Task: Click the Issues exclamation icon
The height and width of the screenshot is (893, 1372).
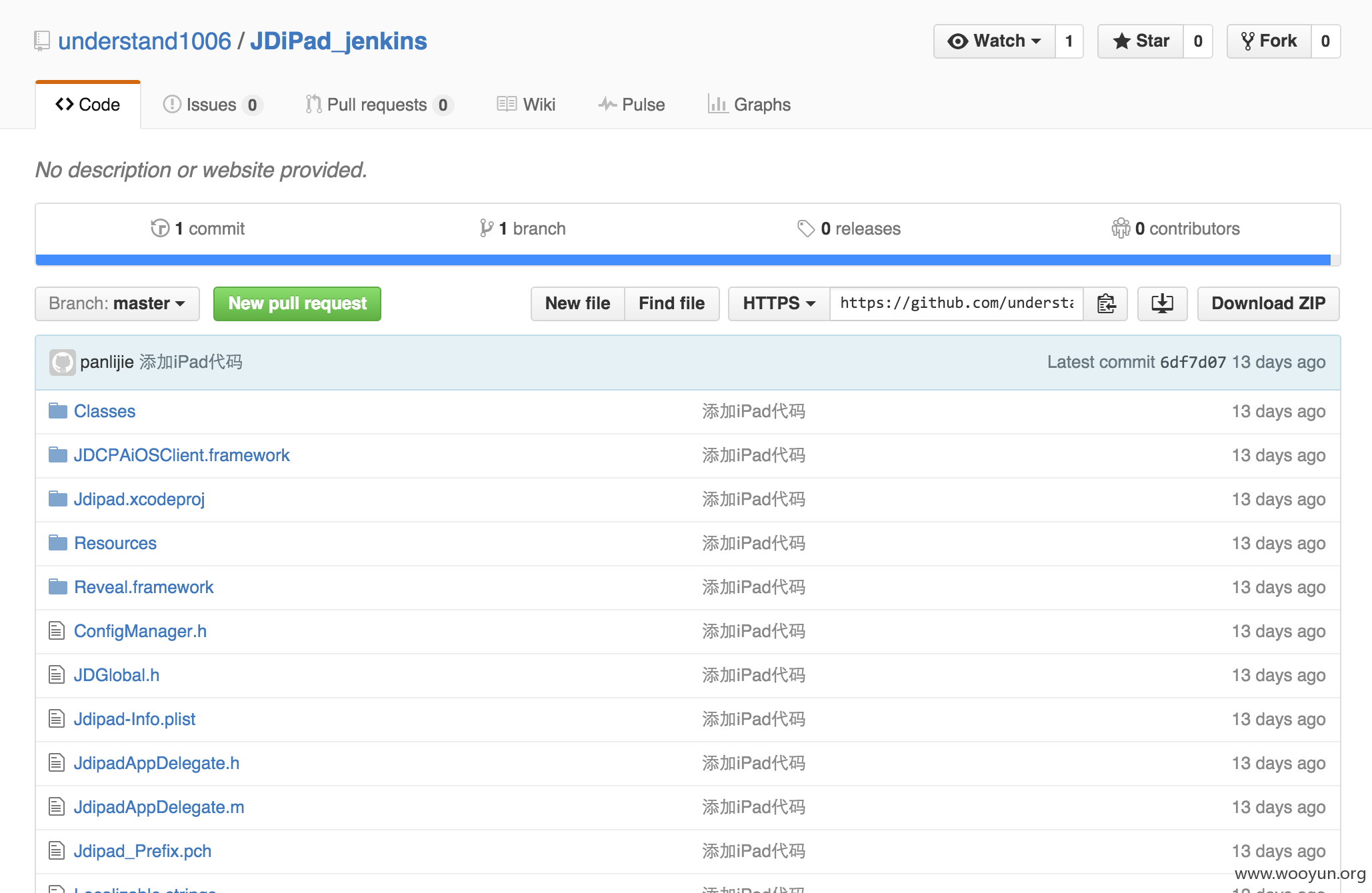Action: [172, 105]
